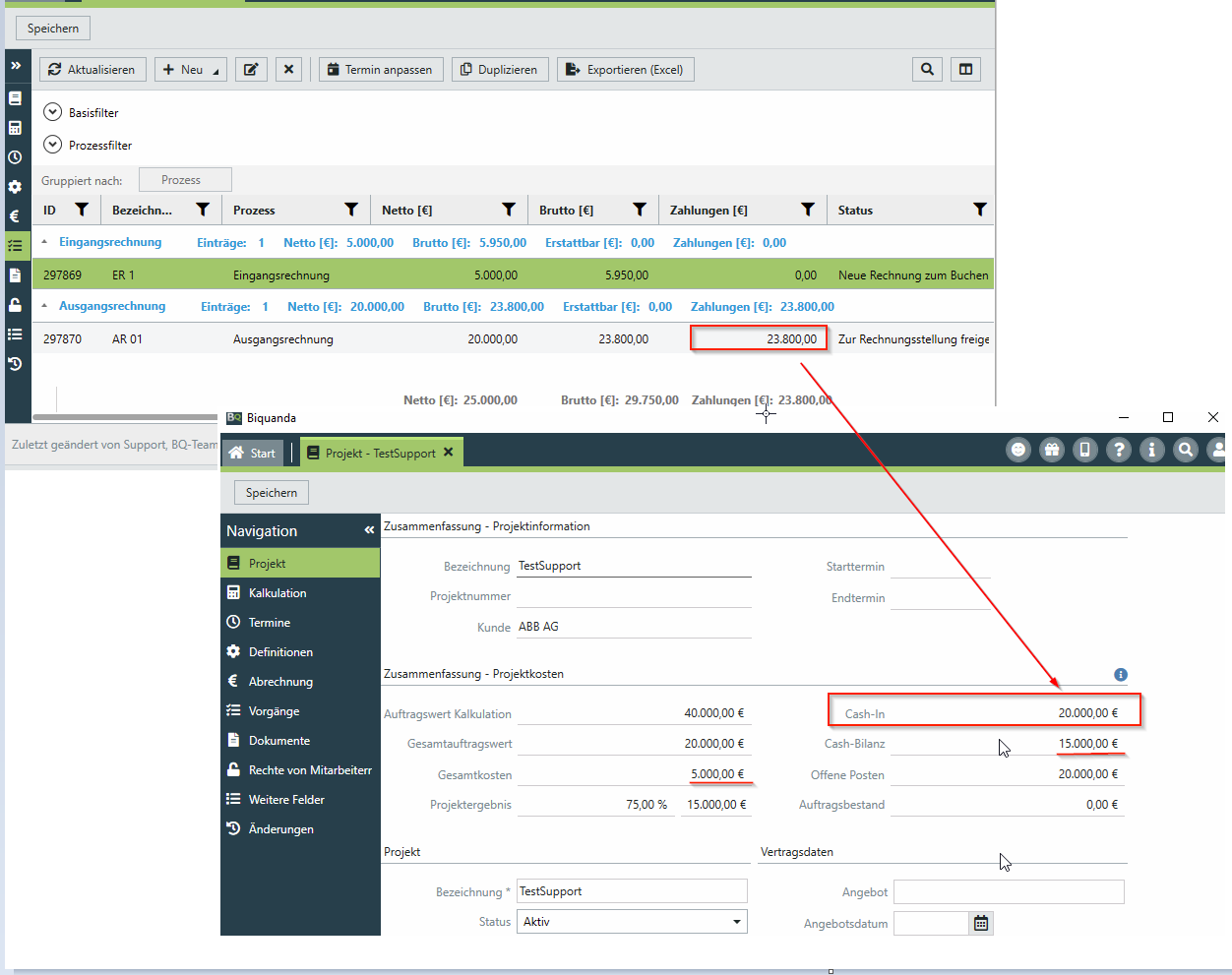Click the gift icon in top bar

[1052, 450]
